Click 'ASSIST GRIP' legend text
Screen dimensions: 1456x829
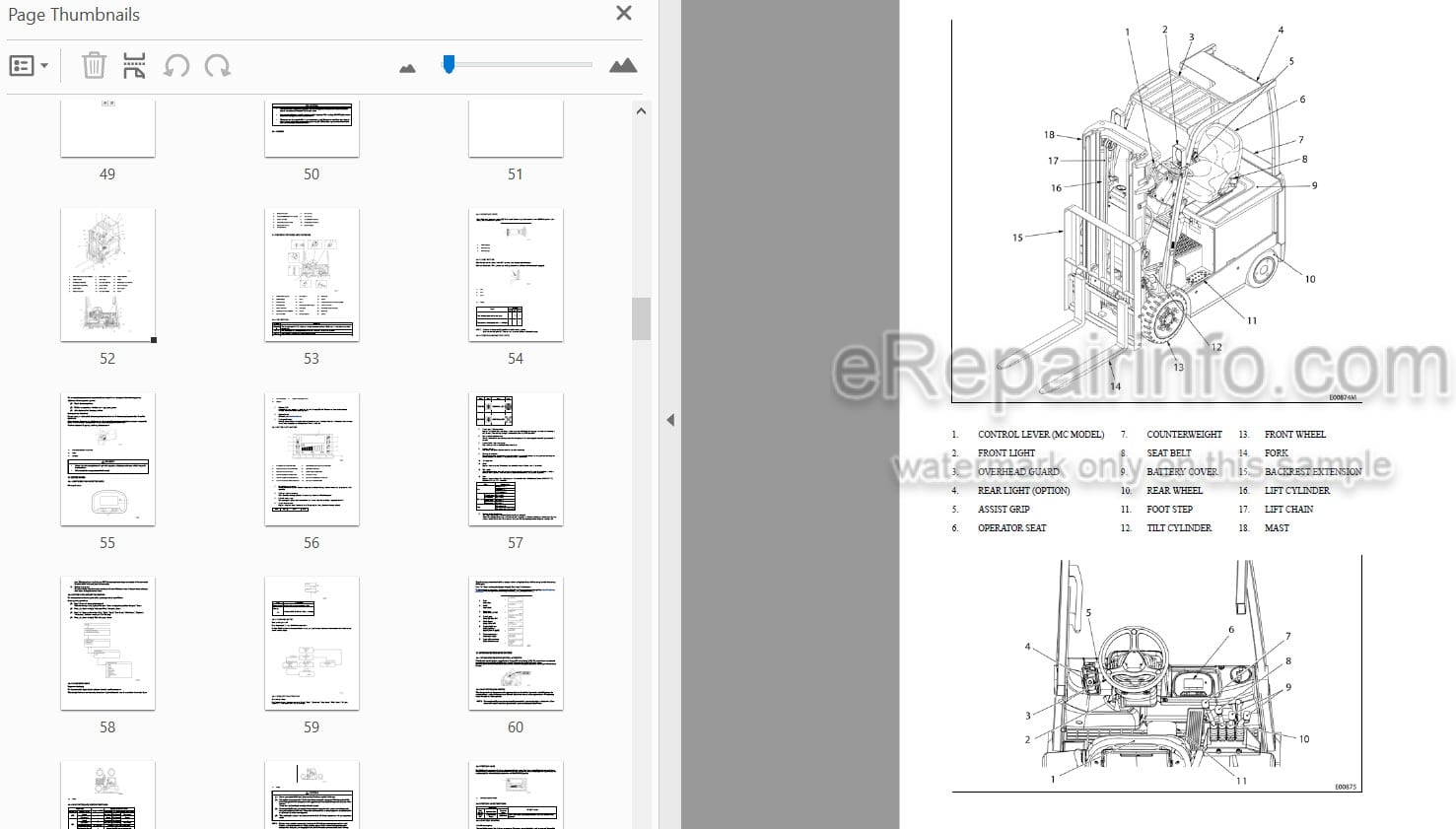tap(1003, 510)
